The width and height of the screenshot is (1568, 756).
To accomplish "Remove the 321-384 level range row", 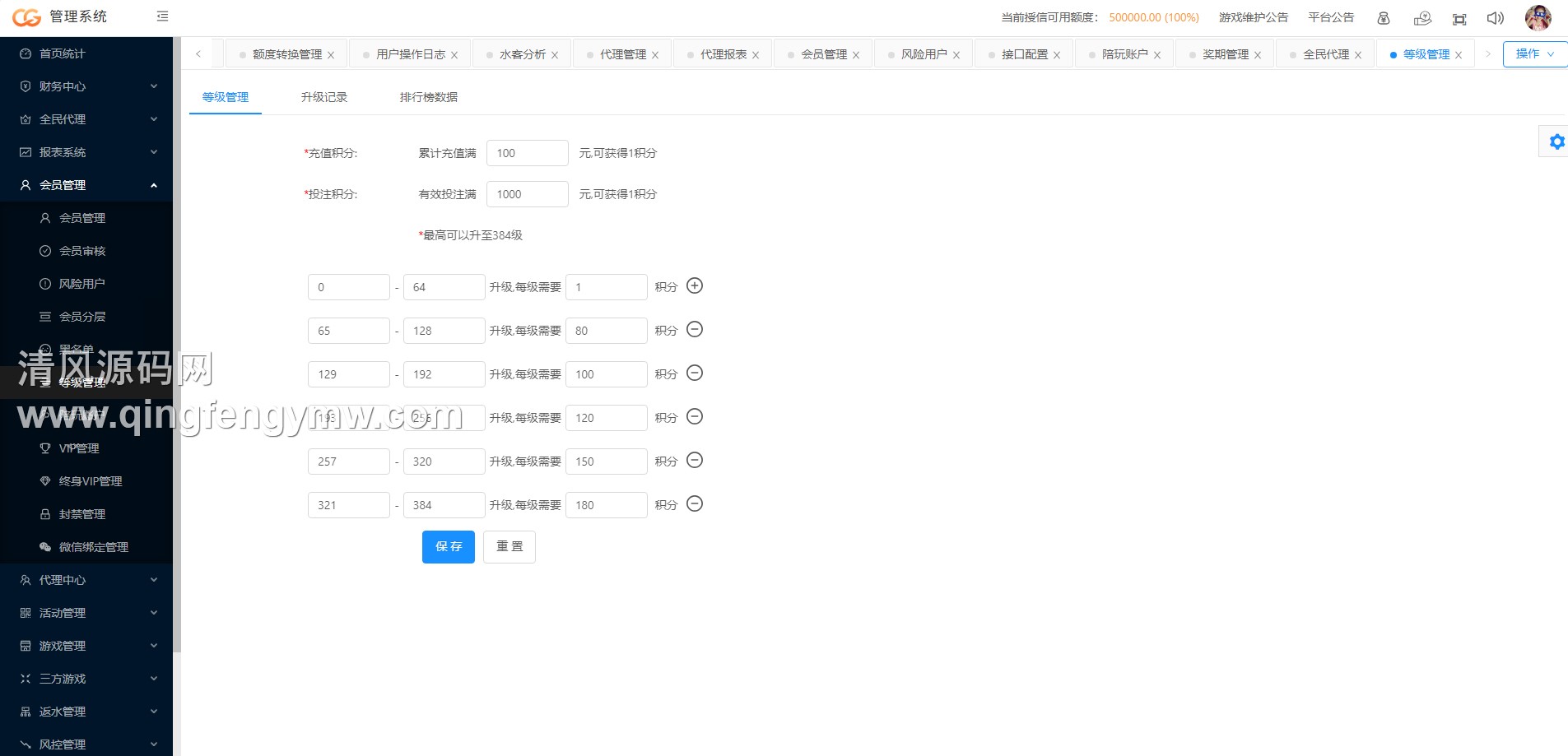I will coord(695,504).
